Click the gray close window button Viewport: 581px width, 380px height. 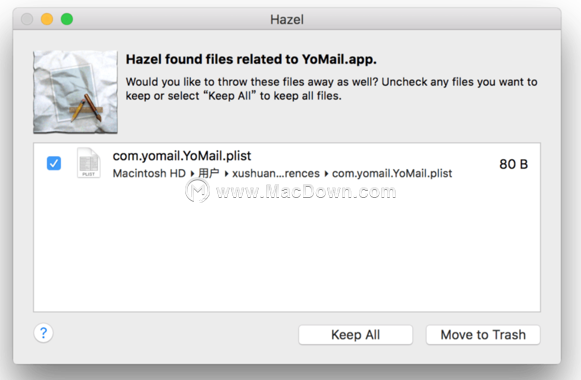pos(27,19)
